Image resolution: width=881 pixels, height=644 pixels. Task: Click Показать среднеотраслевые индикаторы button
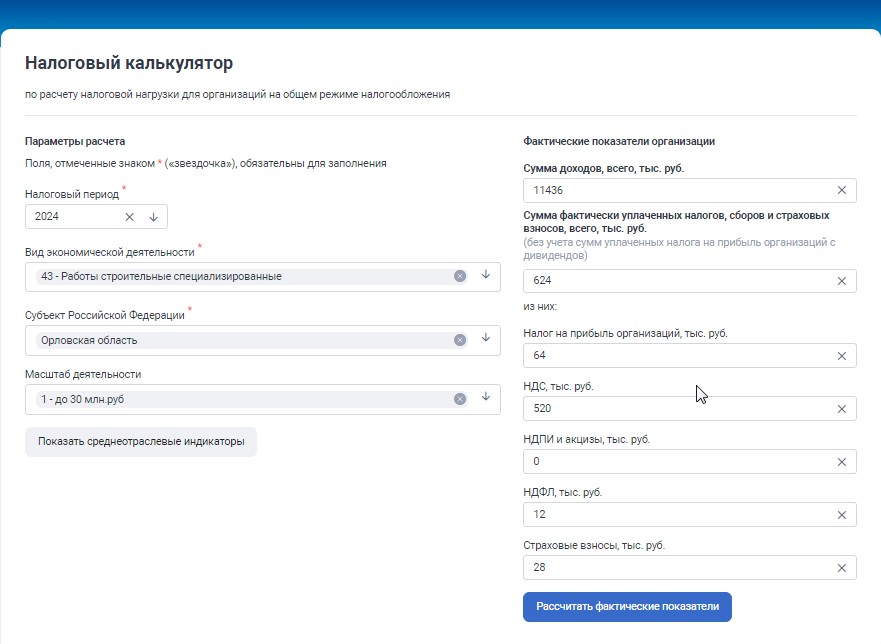pos(141,441)
